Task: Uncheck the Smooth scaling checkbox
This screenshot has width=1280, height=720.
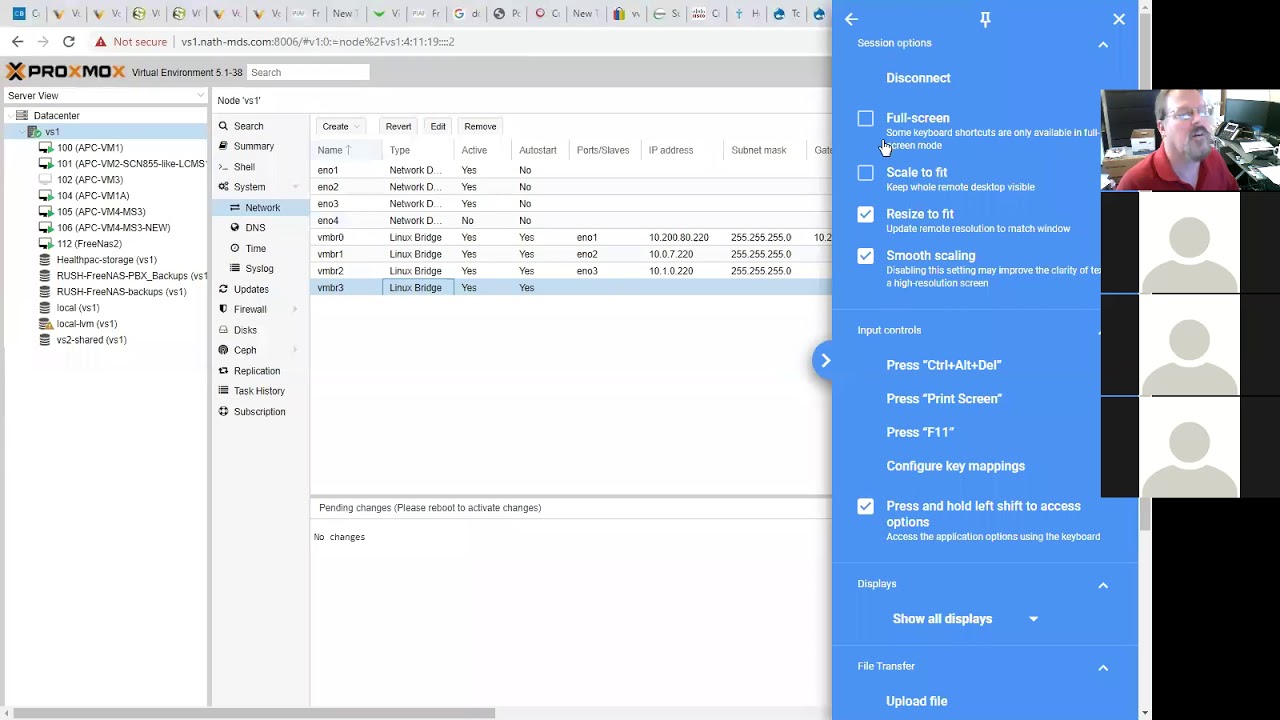Action: pyautogui.click(x=866, y=256)
